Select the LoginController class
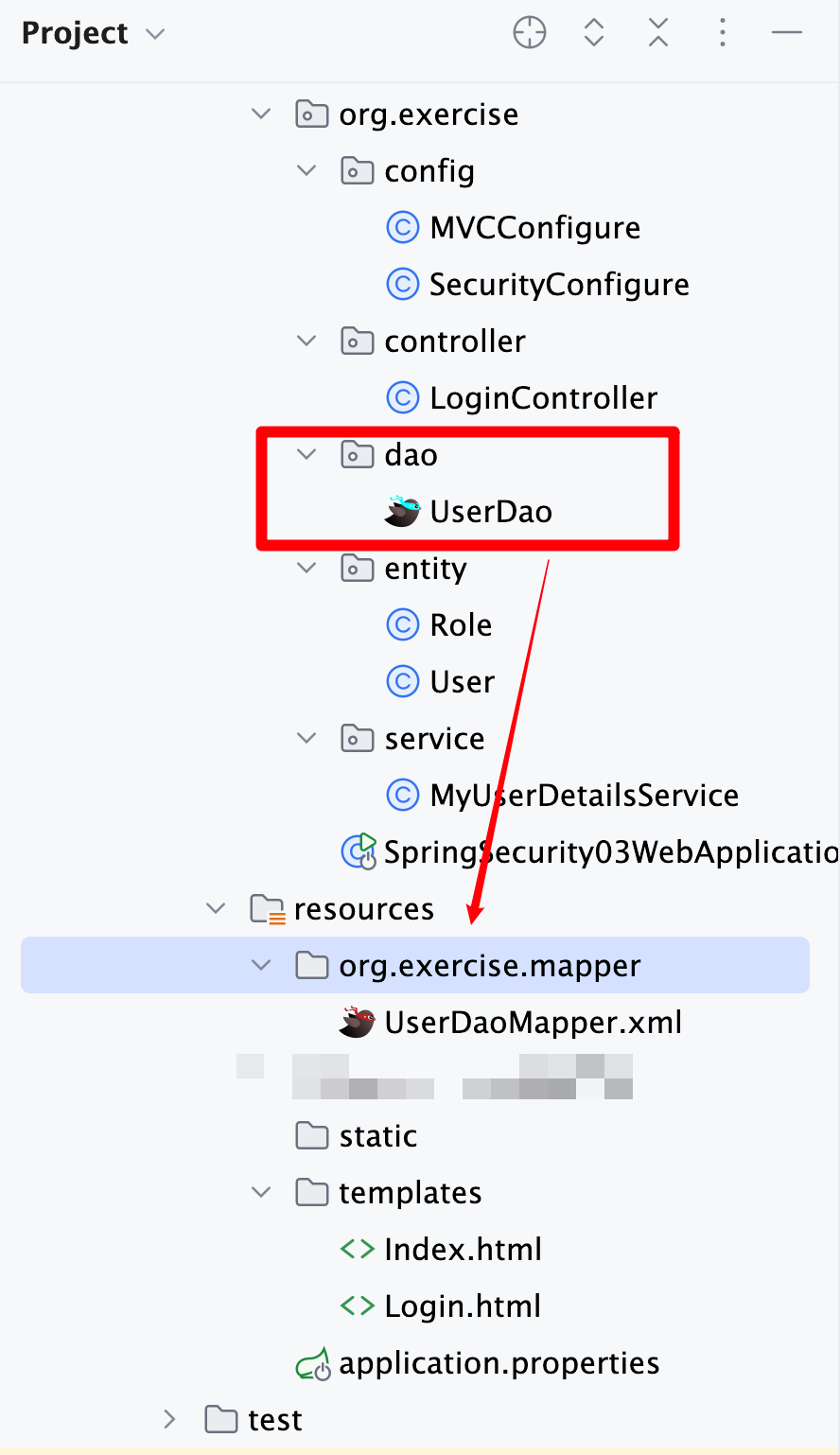 pos(543,397)
